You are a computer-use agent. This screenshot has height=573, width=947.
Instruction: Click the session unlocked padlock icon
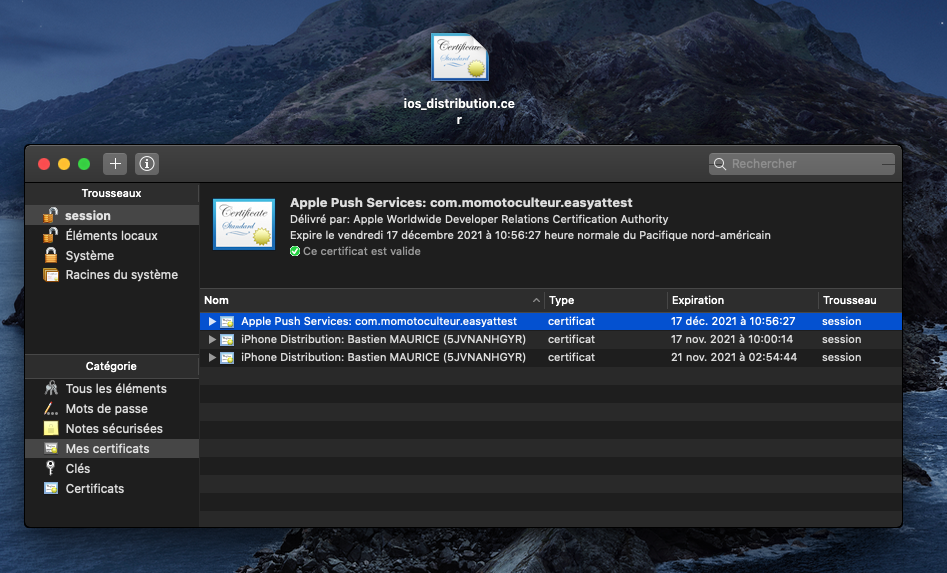pos(51,215)
